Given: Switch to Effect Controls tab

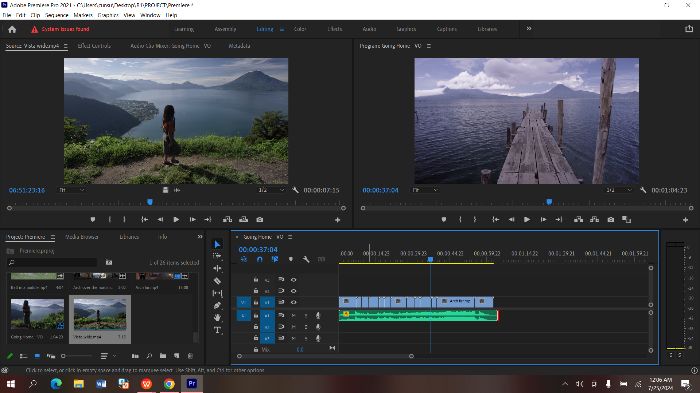Looking at the screenshot, I should 94,46.
